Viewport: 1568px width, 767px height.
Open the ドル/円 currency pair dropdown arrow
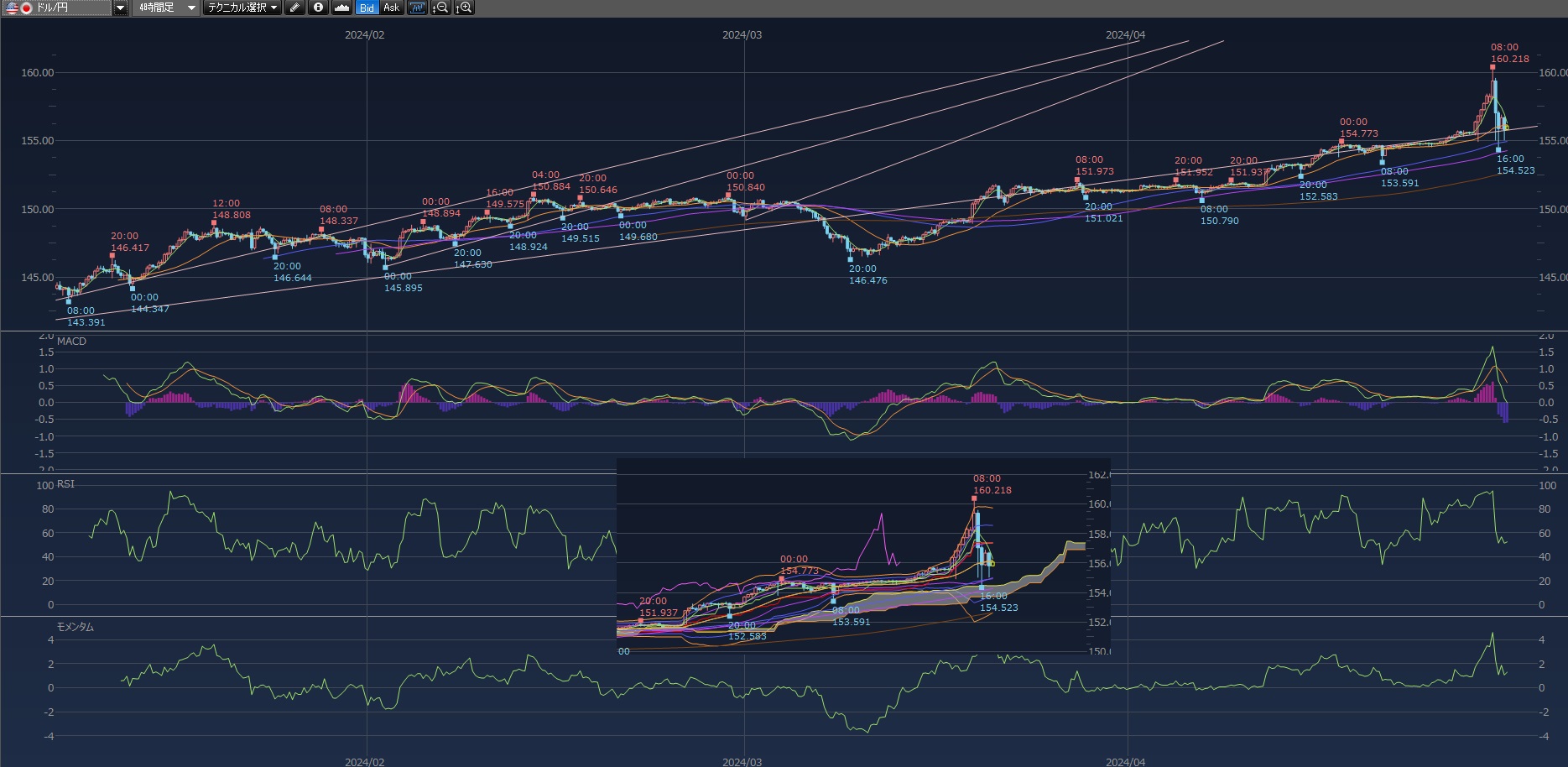(x=120, y=8)
